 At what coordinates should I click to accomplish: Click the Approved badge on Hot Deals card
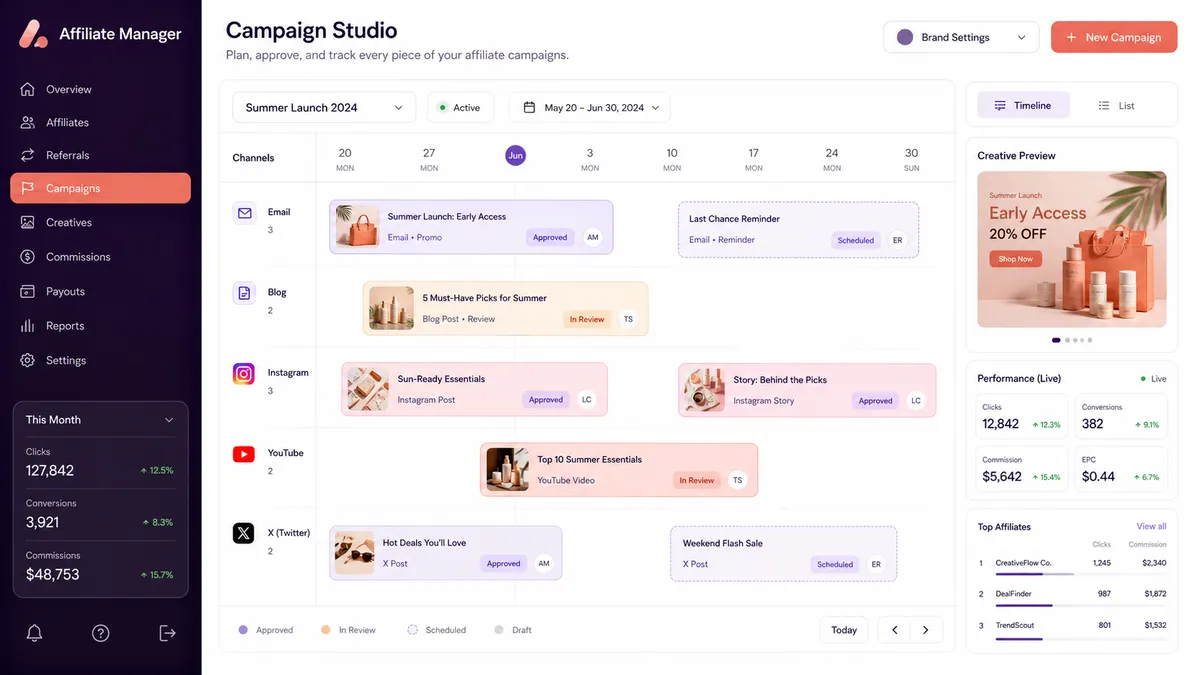[x=504, y=564]
